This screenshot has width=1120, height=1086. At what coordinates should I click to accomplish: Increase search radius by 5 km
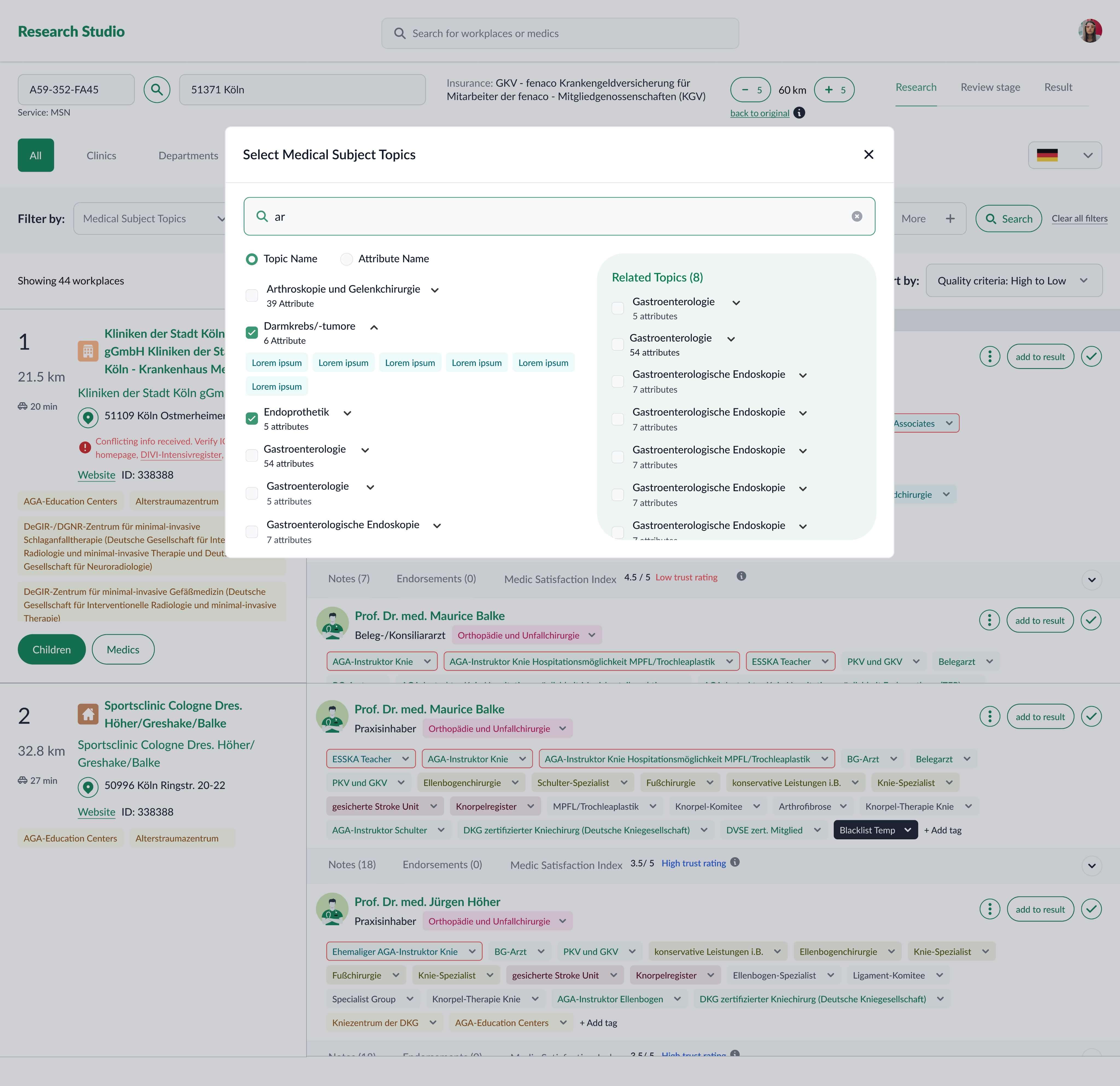point(834,90)
